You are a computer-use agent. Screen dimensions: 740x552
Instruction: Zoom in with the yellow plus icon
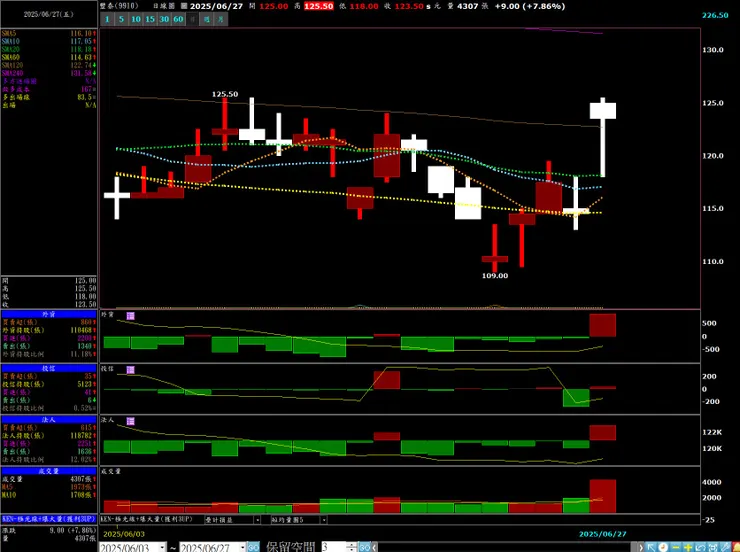pos(688,547)
